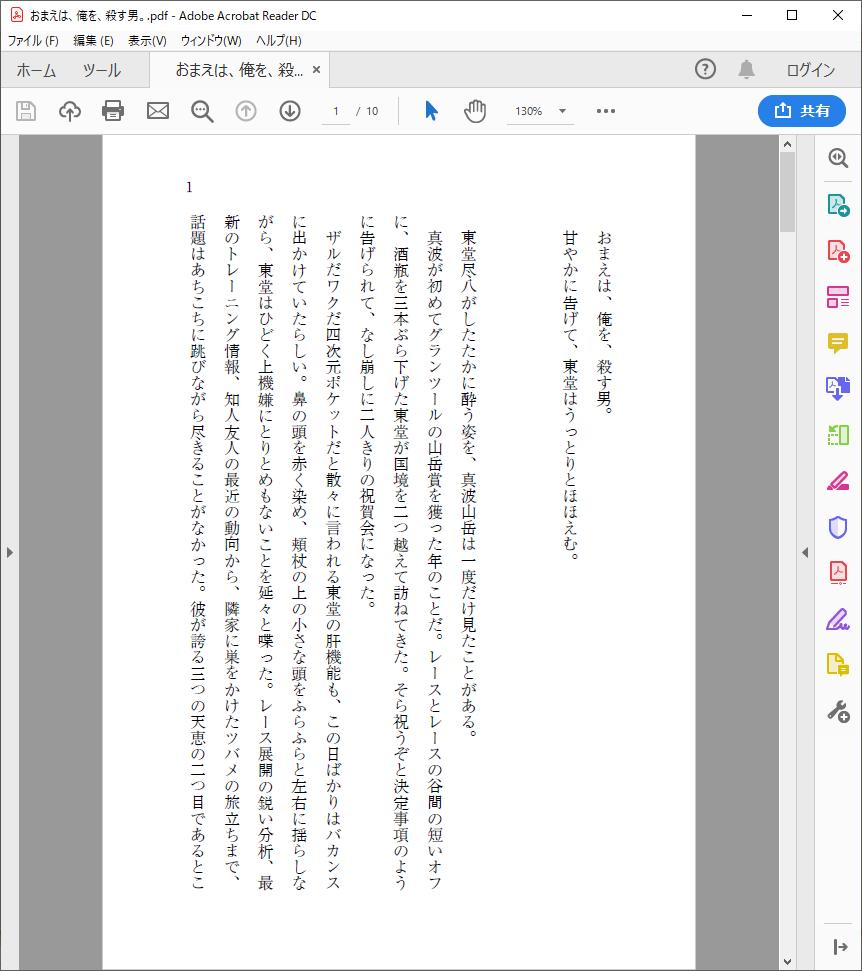
Task: Open Organize Pages tool in sidebar
Action: 838,435
